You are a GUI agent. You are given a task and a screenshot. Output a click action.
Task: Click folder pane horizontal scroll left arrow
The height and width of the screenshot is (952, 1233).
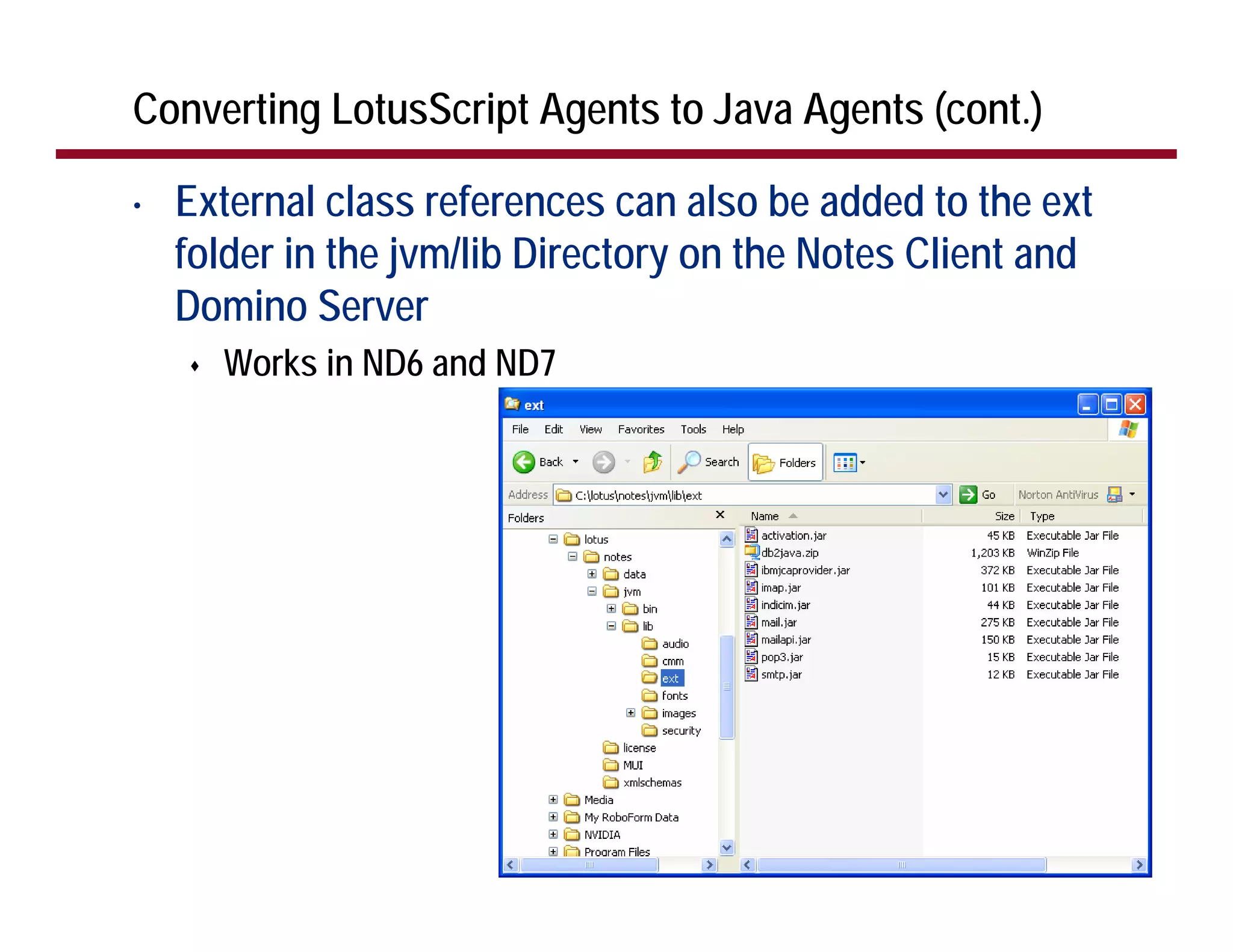pyautogui.click(x=511, y=865)
